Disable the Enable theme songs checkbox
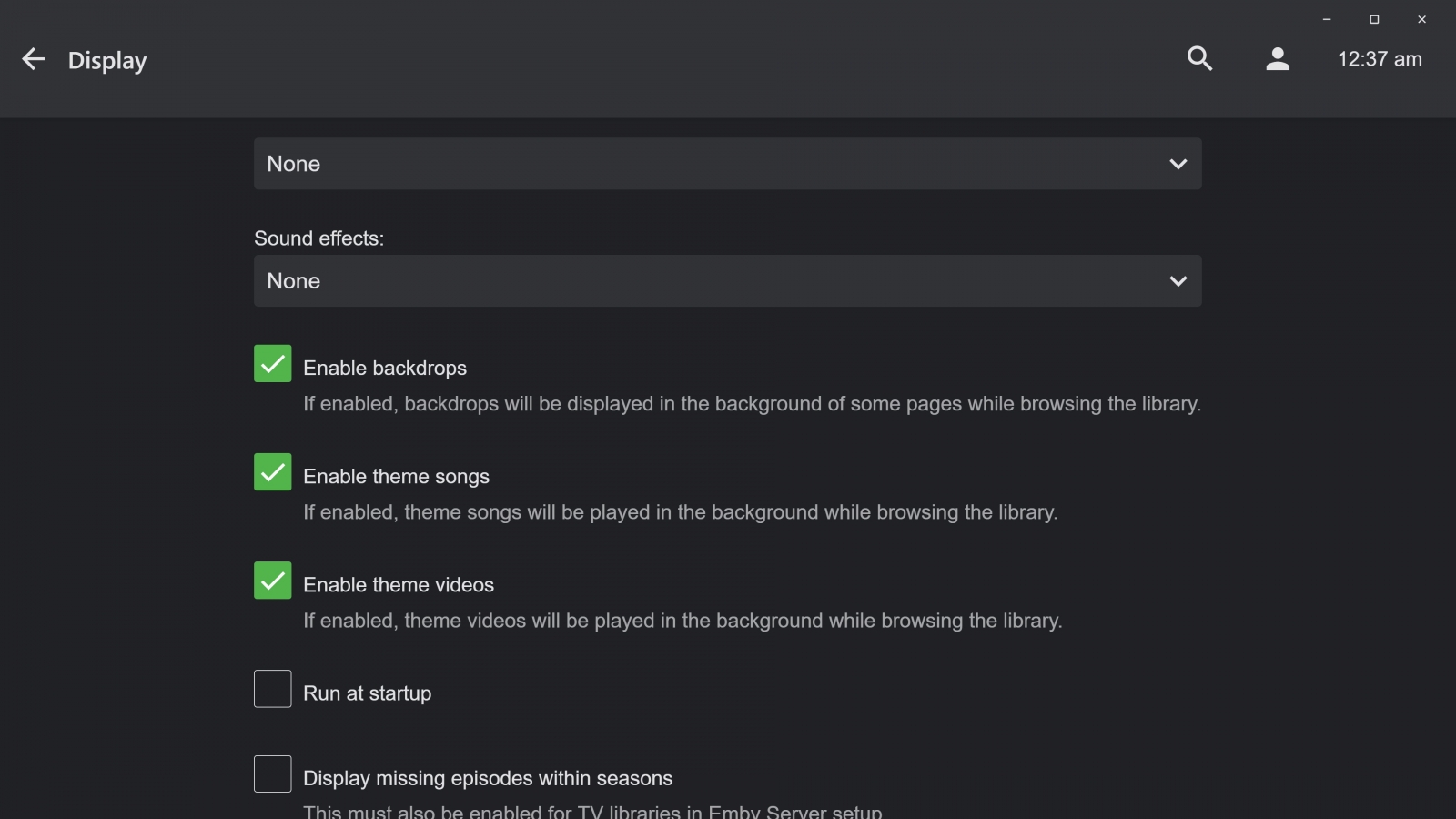Screen dimensions: 1456x819 click(x=273, y=472)
